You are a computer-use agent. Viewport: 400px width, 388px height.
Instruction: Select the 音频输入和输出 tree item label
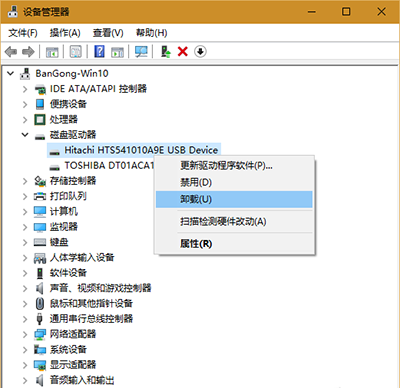click(x=82, y=380)
